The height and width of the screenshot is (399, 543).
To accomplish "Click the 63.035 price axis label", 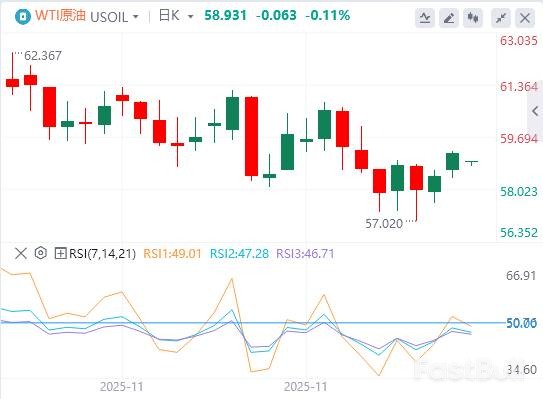I will tap(518, 41).
